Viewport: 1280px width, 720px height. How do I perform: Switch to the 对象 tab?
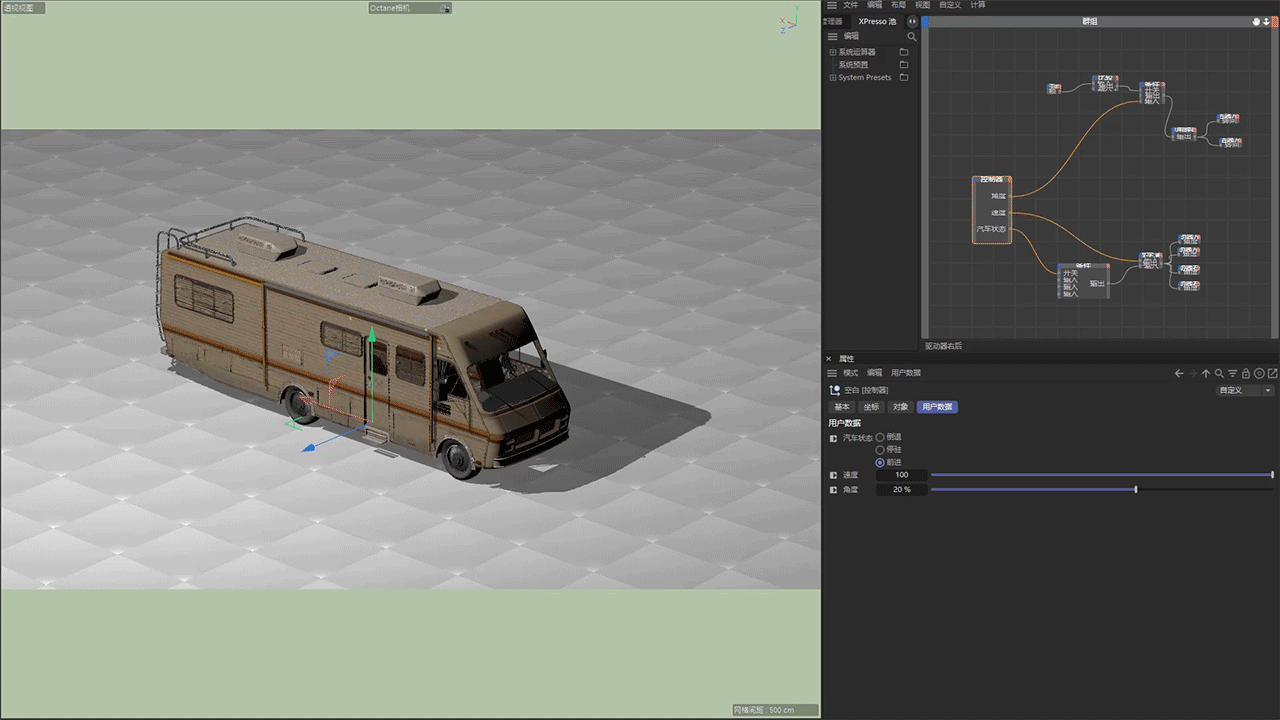coord(900,407)
